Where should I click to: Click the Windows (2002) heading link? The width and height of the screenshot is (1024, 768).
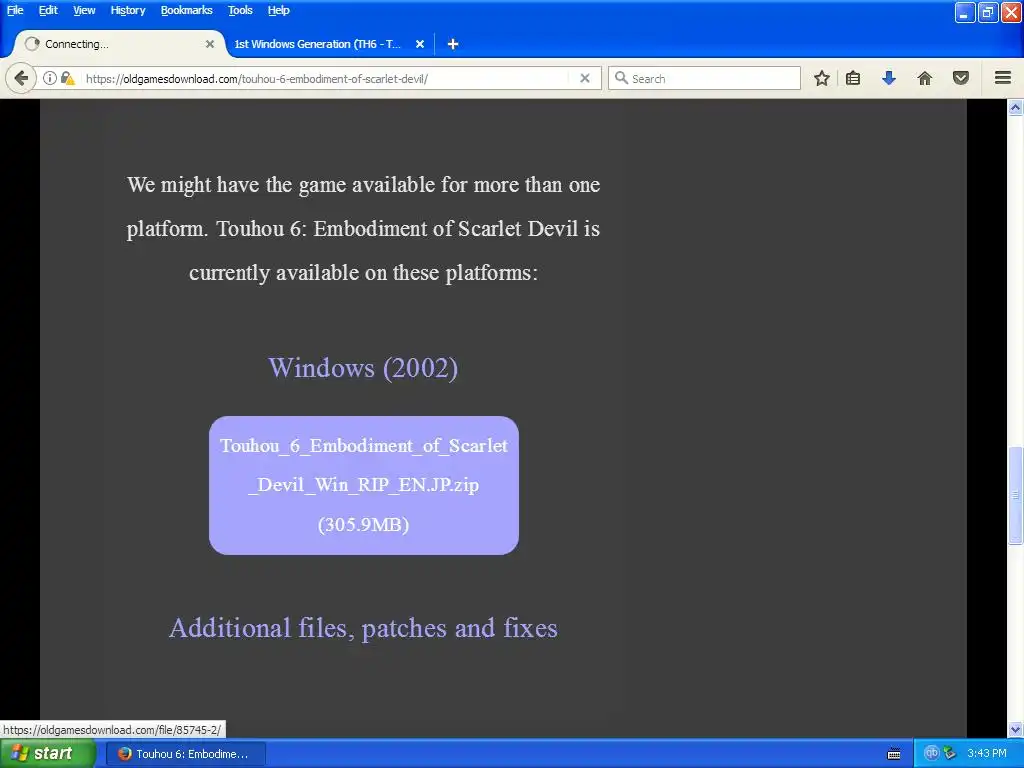pyautogui.click(x=363, y=368)
